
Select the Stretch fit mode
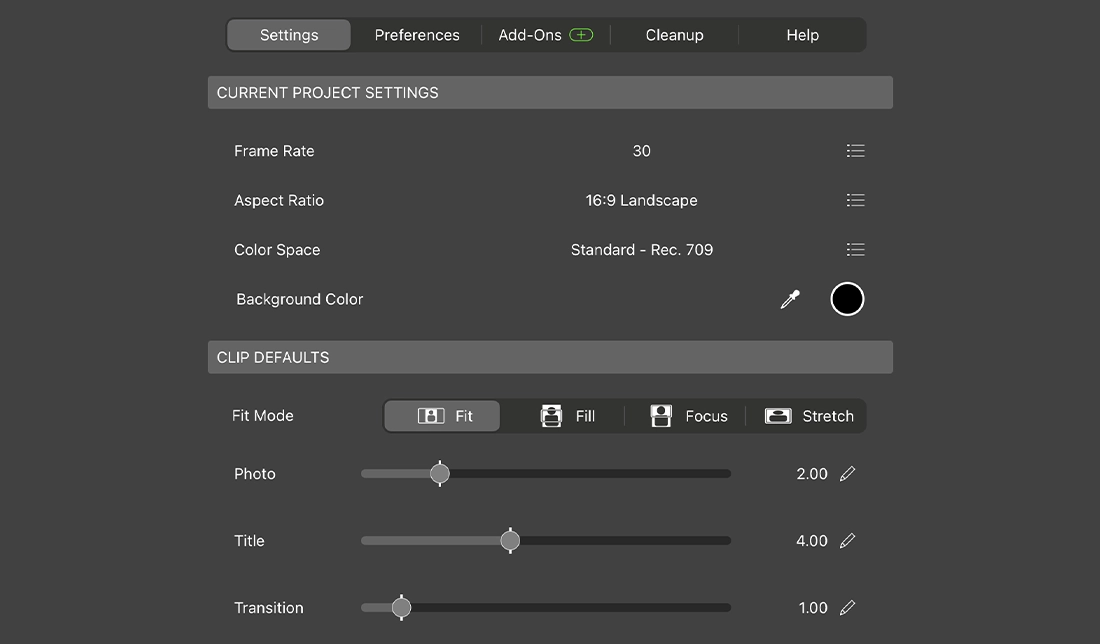(x=809, y=416)
